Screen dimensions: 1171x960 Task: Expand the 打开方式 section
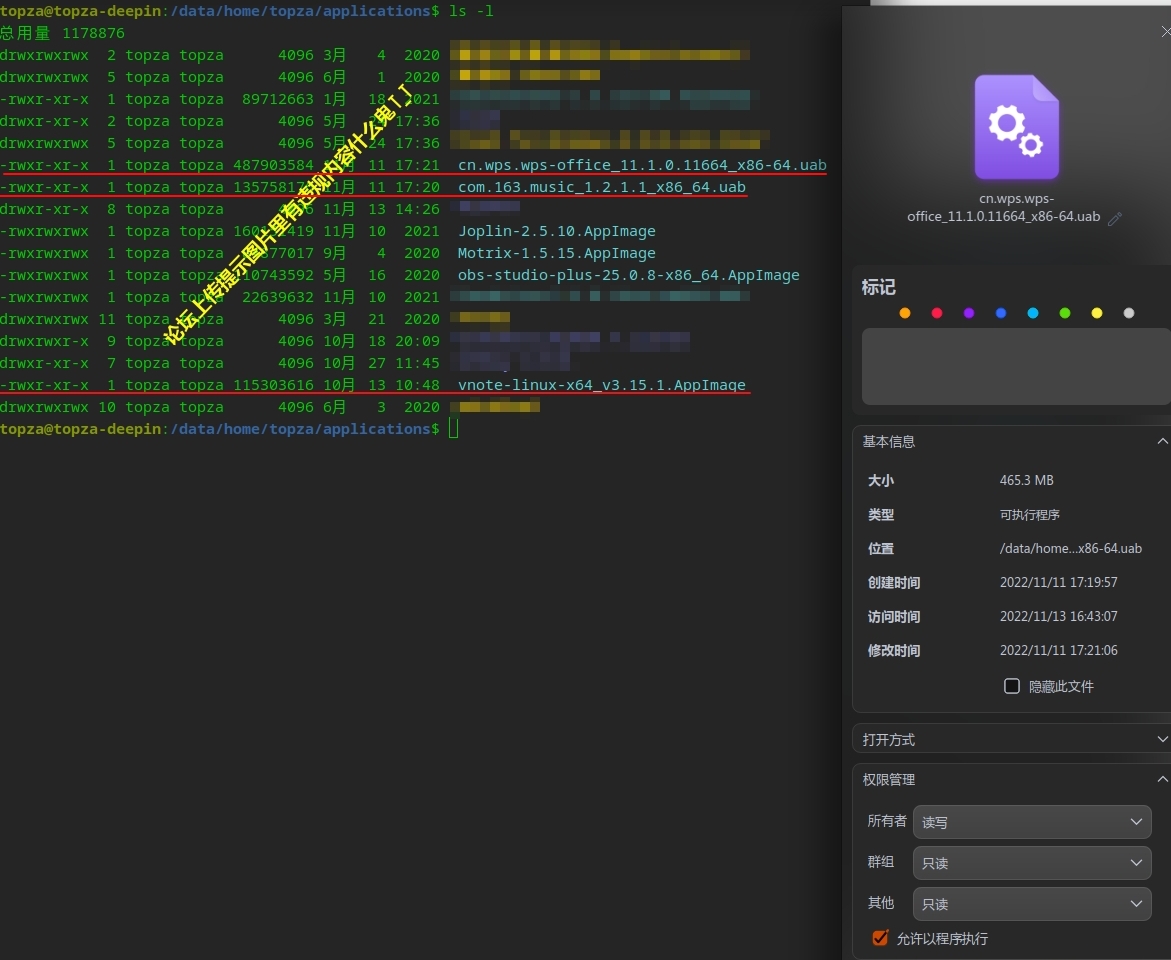coord(1161,739)
